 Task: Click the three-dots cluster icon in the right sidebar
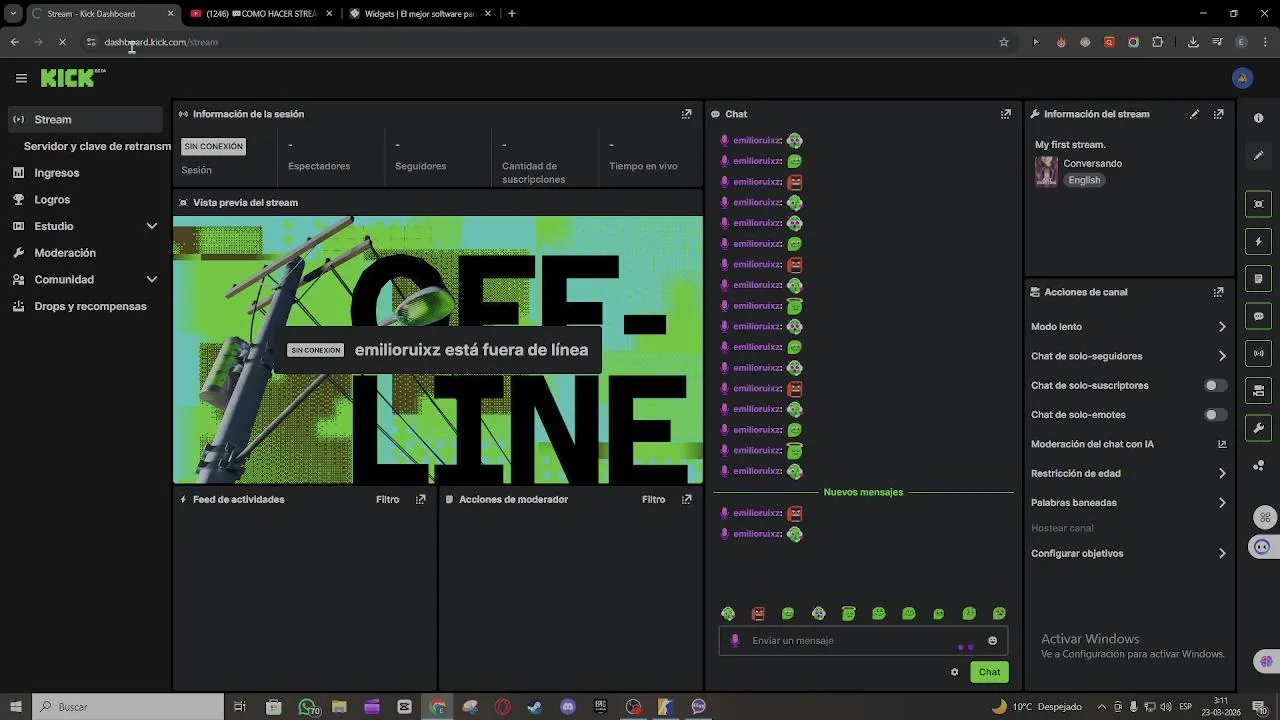[x=1258, y=466]
